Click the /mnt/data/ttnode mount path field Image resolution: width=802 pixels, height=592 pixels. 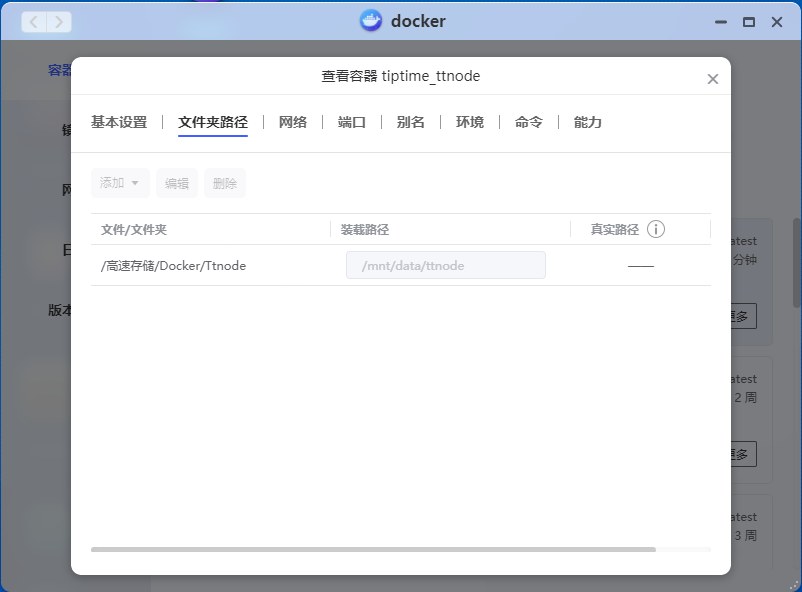(446, 265)
